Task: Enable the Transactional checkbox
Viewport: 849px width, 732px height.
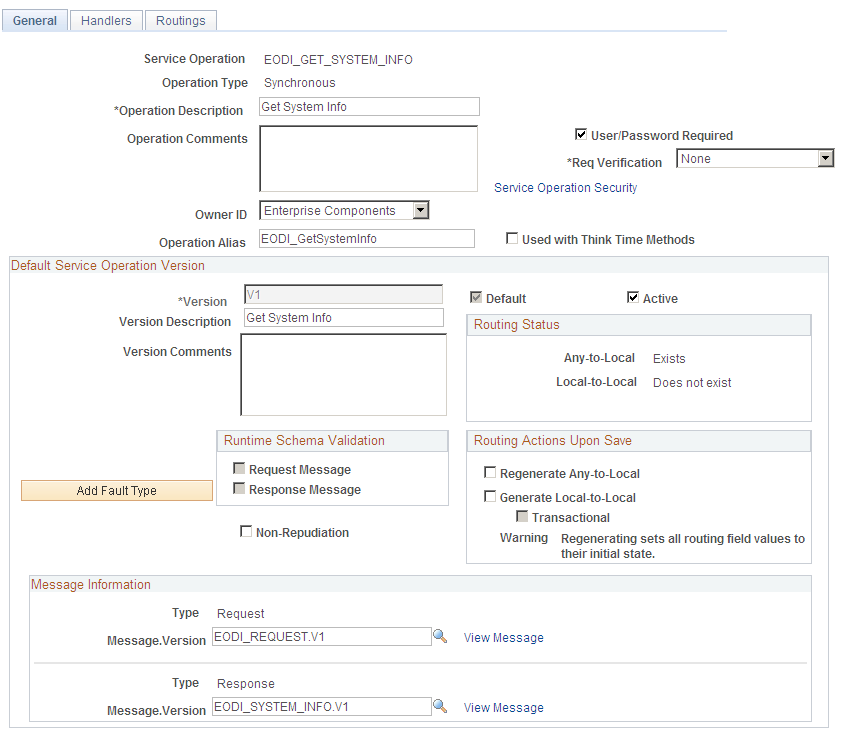Action: tap(521, 516)
